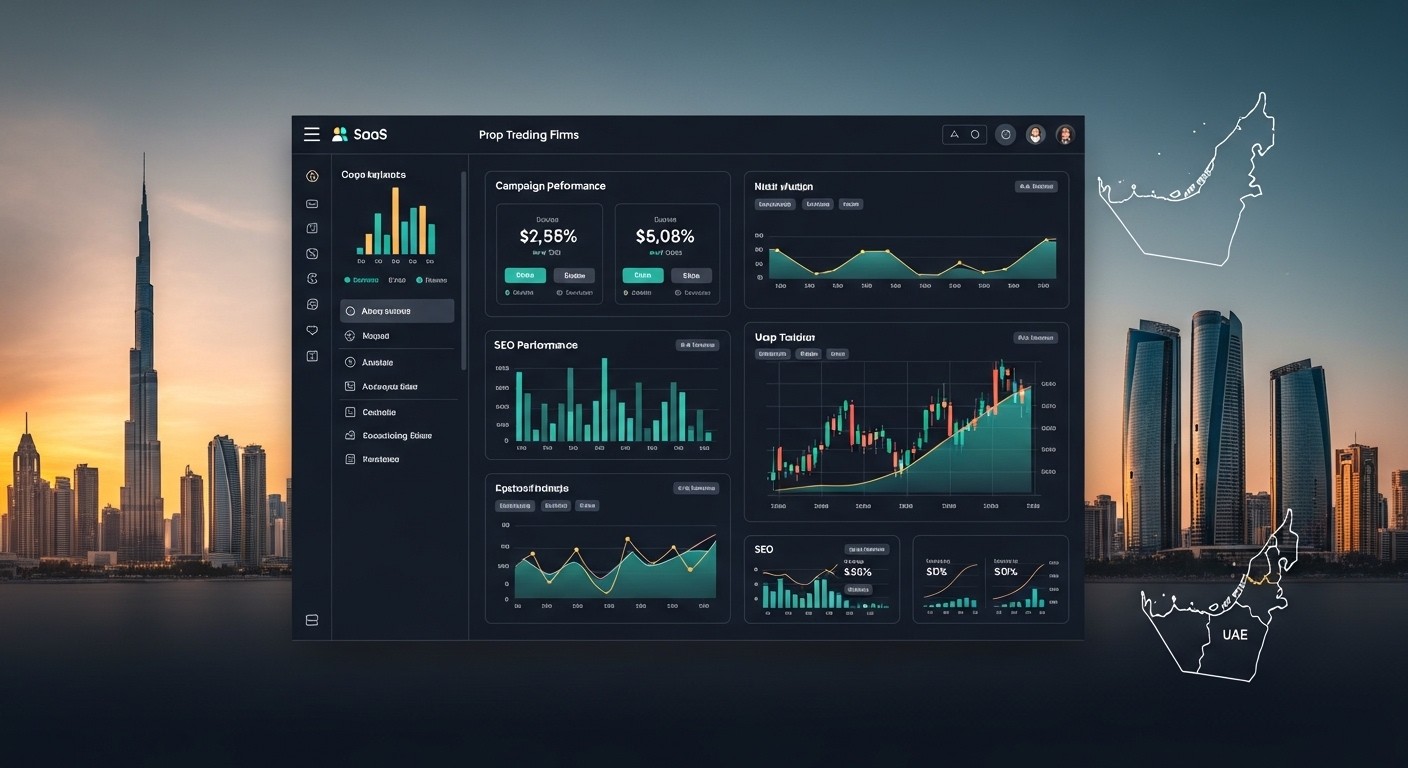Viewport: 1408px width, 768px height.
Task: Click the round gray button before avatars
Action: pos(1006,134)
